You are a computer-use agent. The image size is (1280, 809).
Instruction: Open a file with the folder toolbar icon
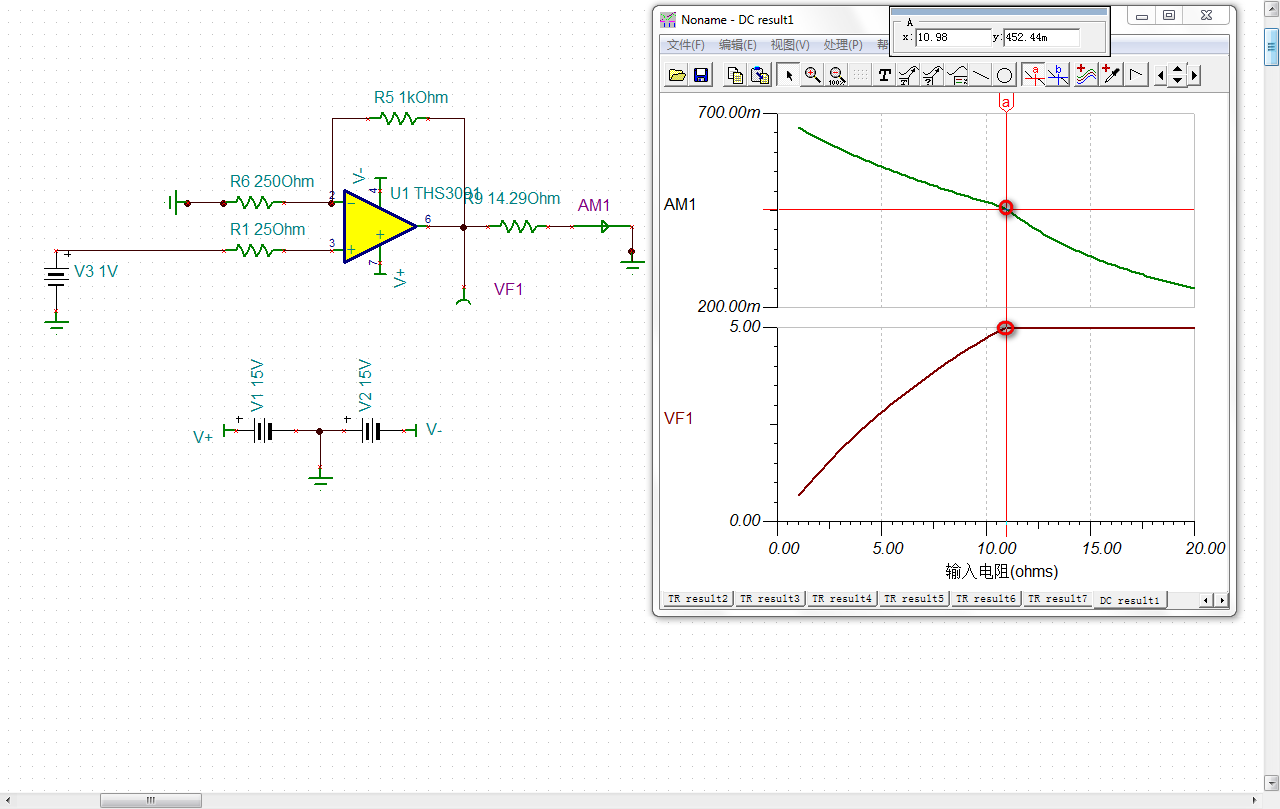(677, 75)
